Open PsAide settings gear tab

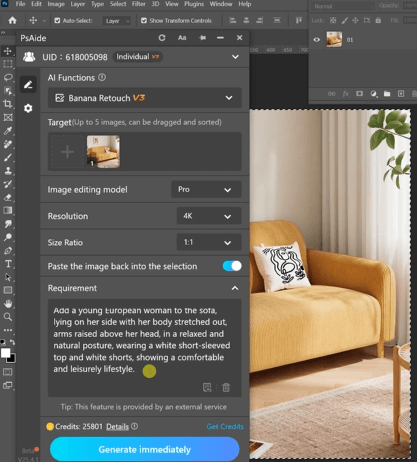point(28,108)
